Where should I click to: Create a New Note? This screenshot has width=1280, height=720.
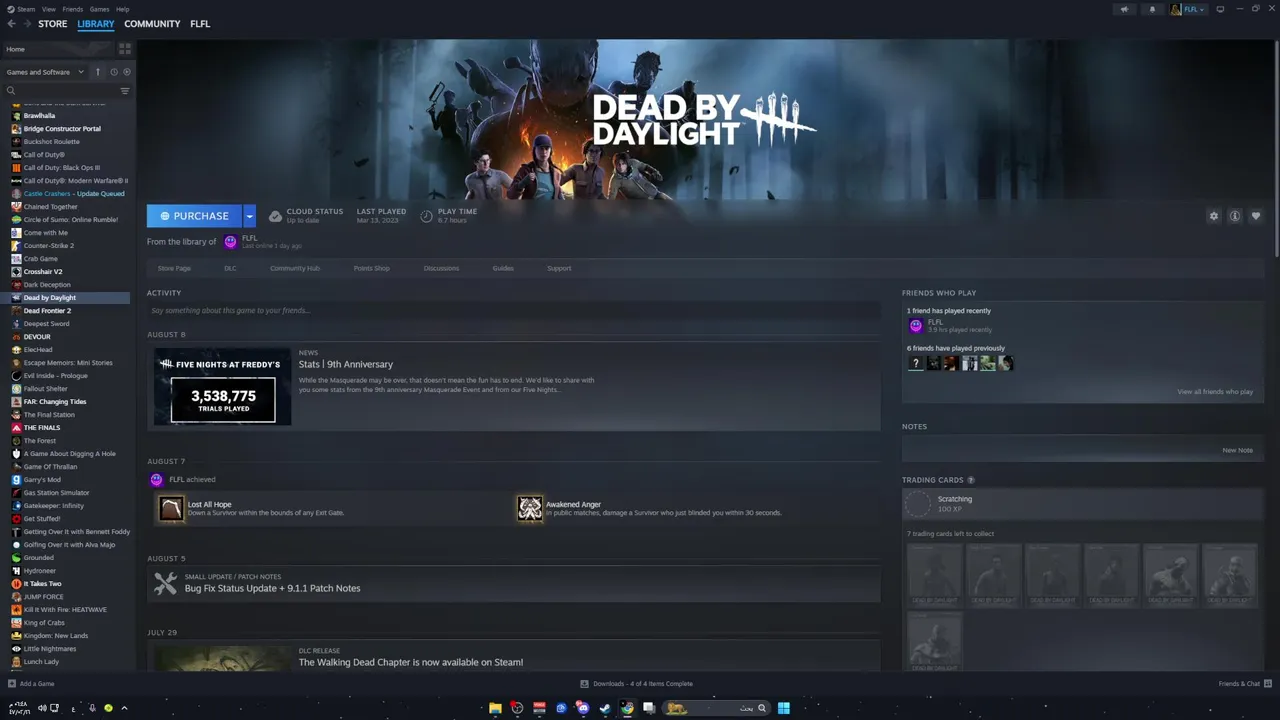pyautogui.click(x=1237, y=450)
